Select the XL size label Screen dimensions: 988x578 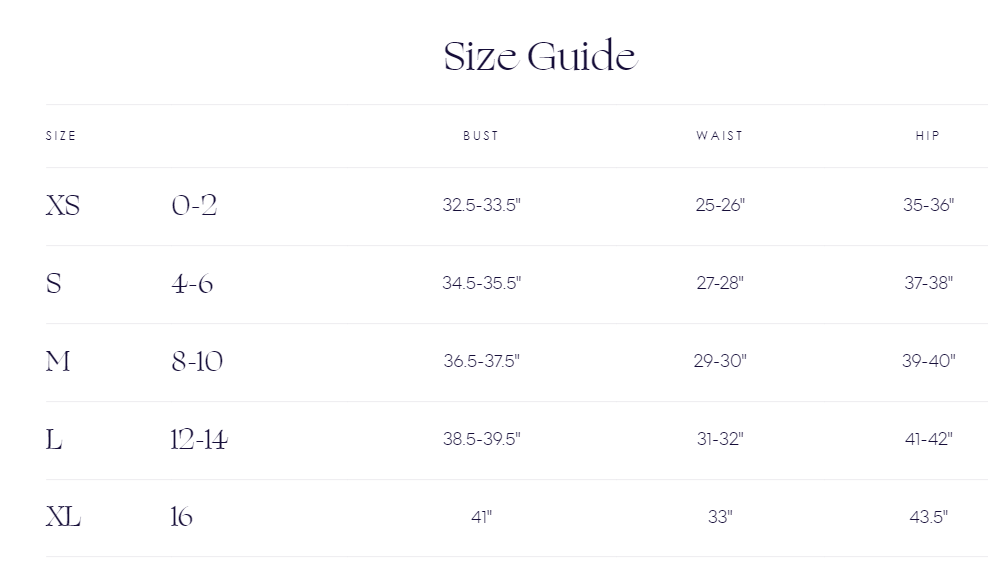(x=63, y=517)
